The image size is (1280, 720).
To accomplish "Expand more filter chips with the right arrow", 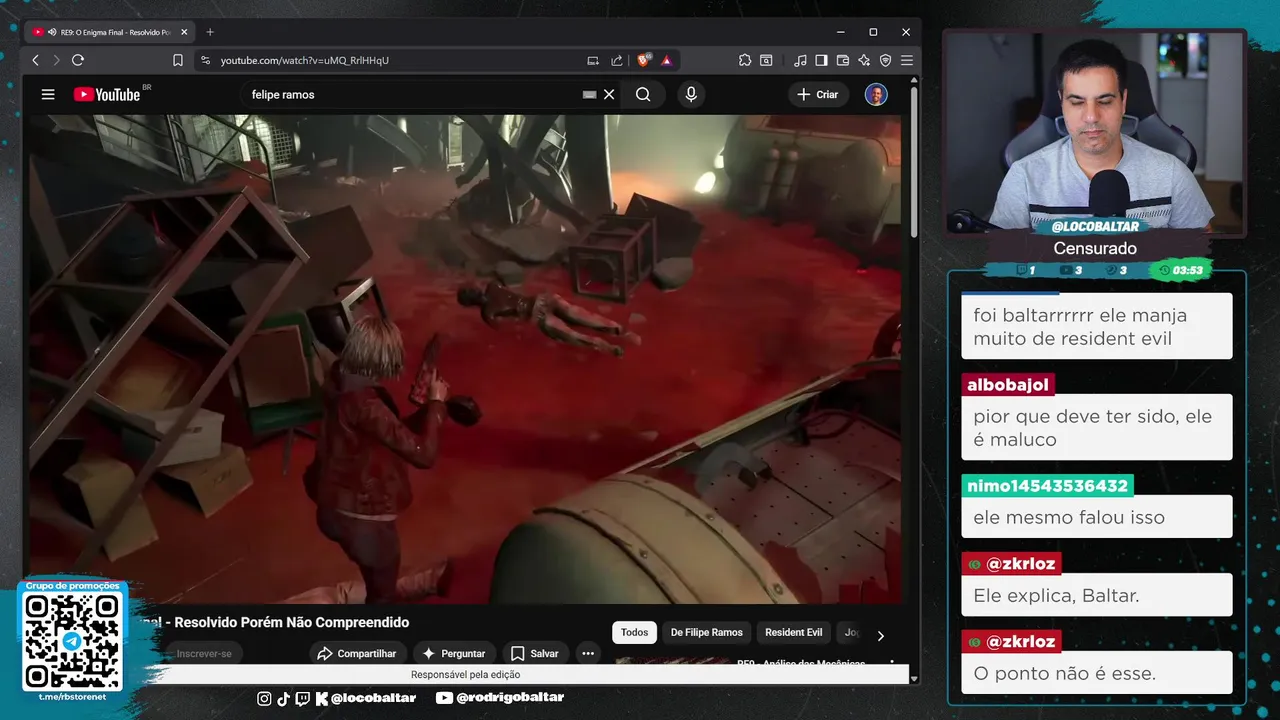I will (880, 635).
